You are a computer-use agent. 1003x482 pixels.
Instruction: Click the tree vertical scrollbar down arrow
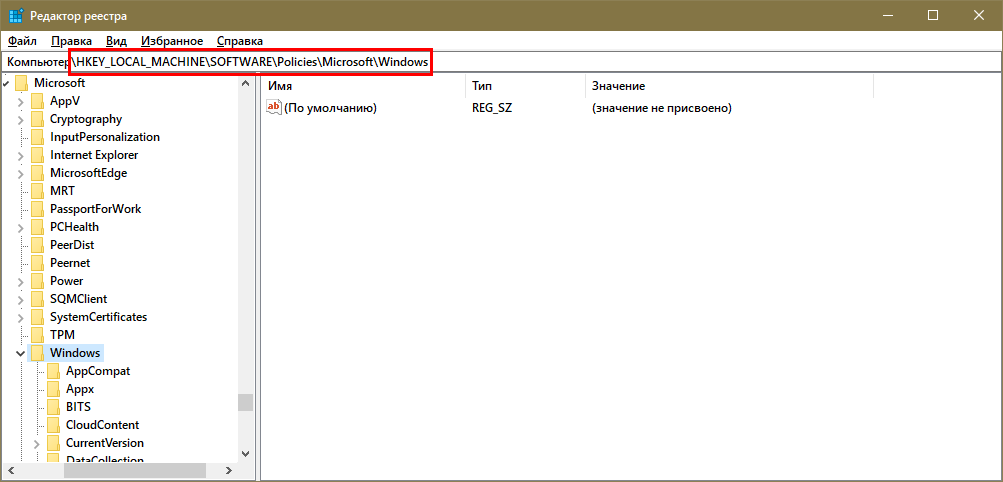click(x=246, y=453)
